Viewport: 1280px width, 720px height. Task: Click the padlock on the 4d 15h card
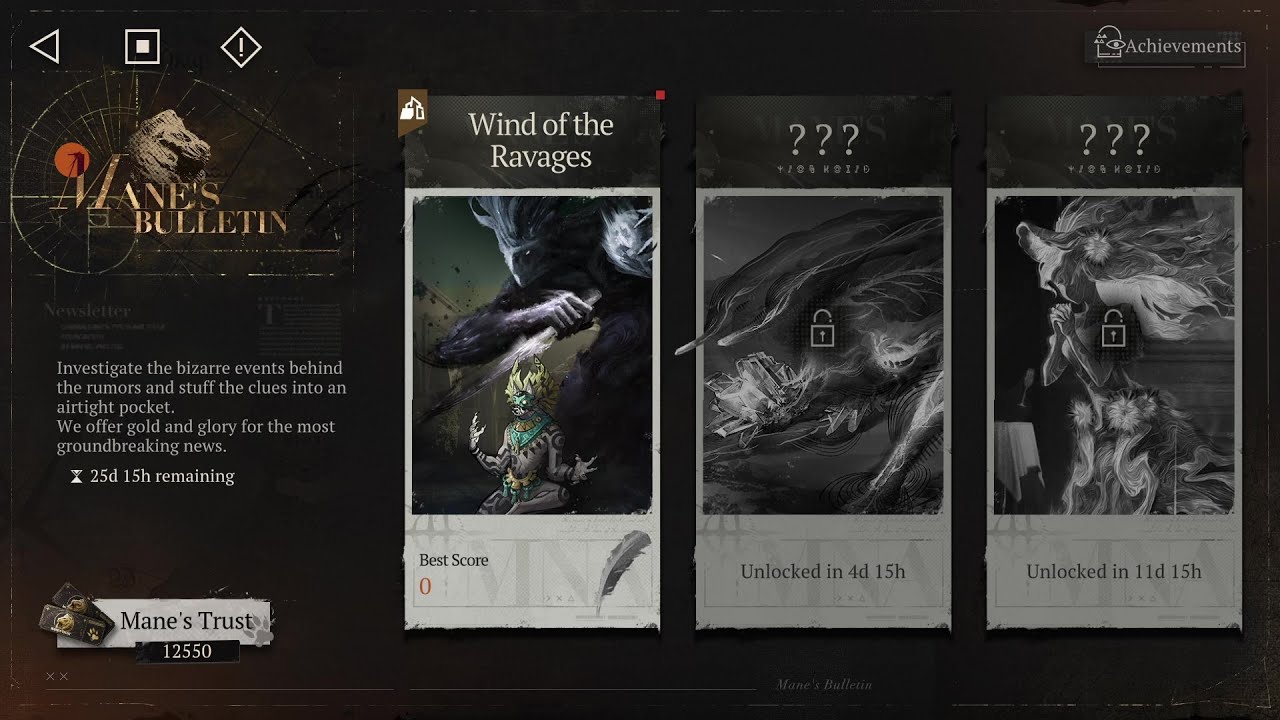[822, 328]
